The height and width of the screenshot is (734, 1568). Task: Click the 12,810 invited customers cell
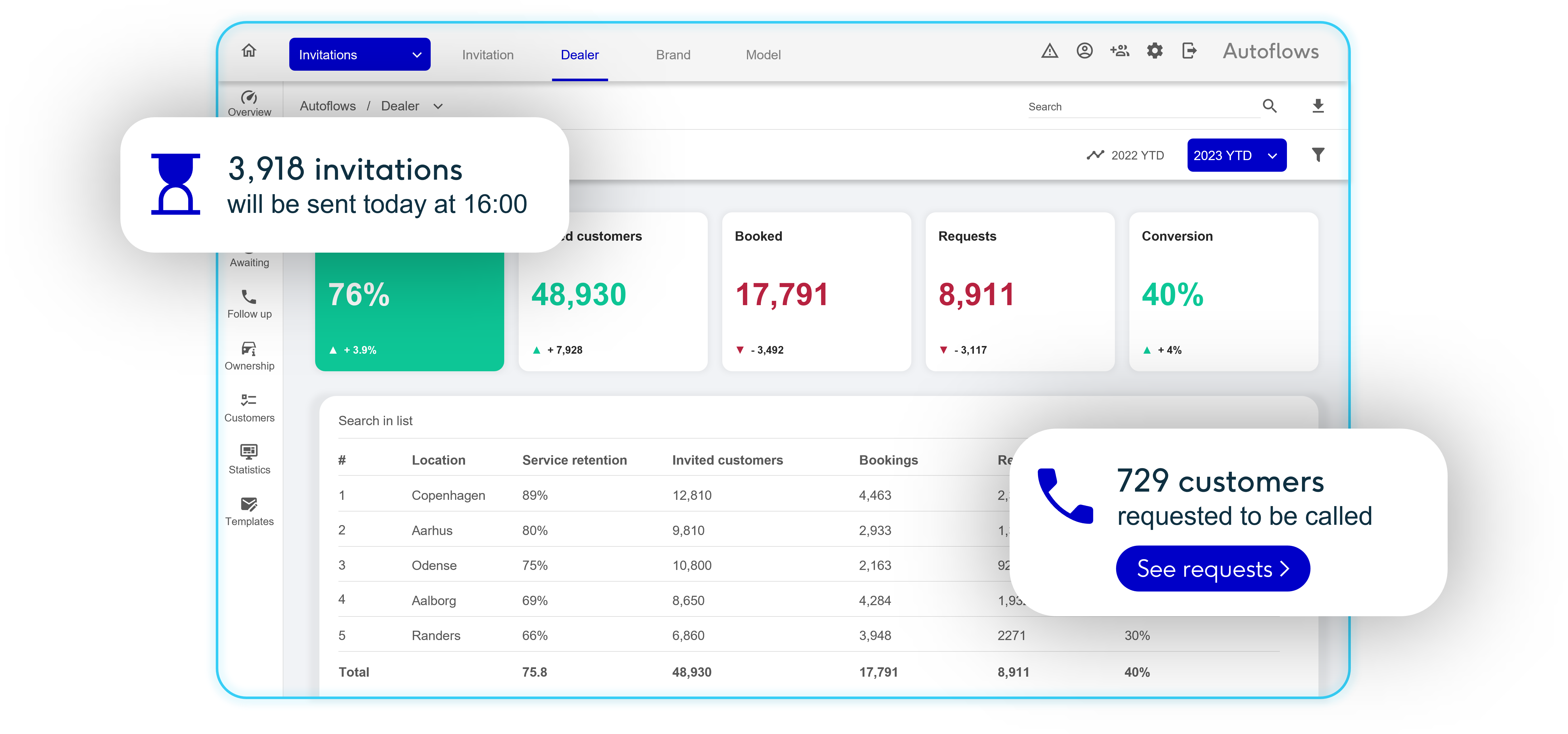(x=692, y=495)
